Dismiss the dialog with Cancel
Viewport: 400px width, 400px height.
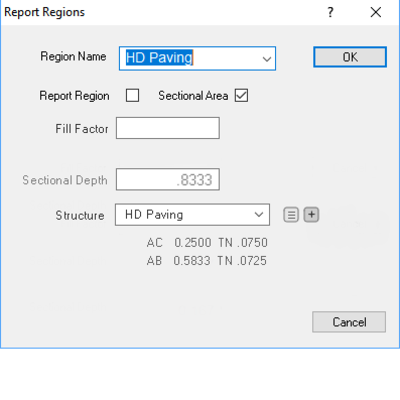click(349, 322)
